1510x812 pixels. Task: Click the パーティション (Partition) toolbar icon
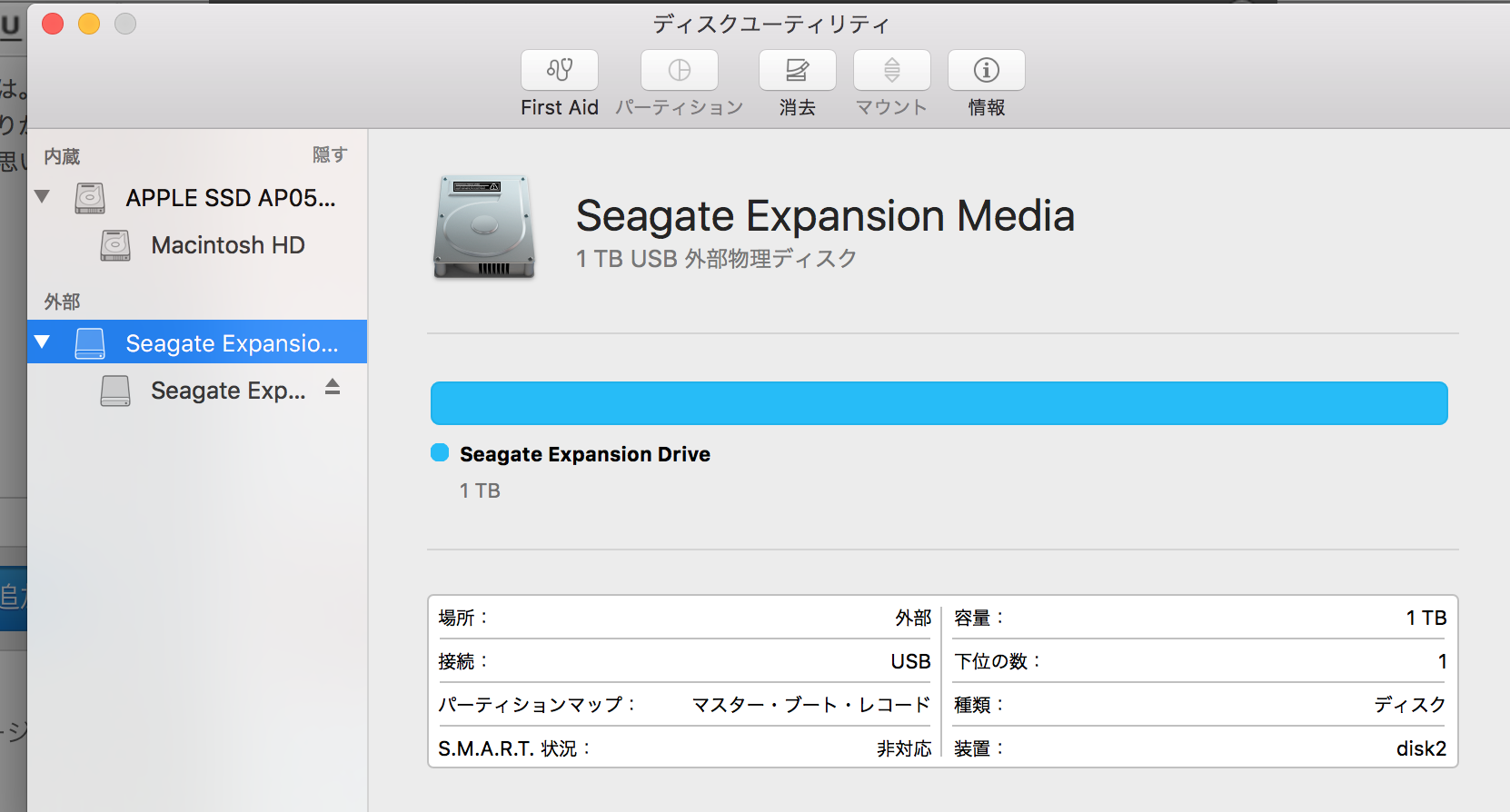pyautogui.click(x=679, y=70)
